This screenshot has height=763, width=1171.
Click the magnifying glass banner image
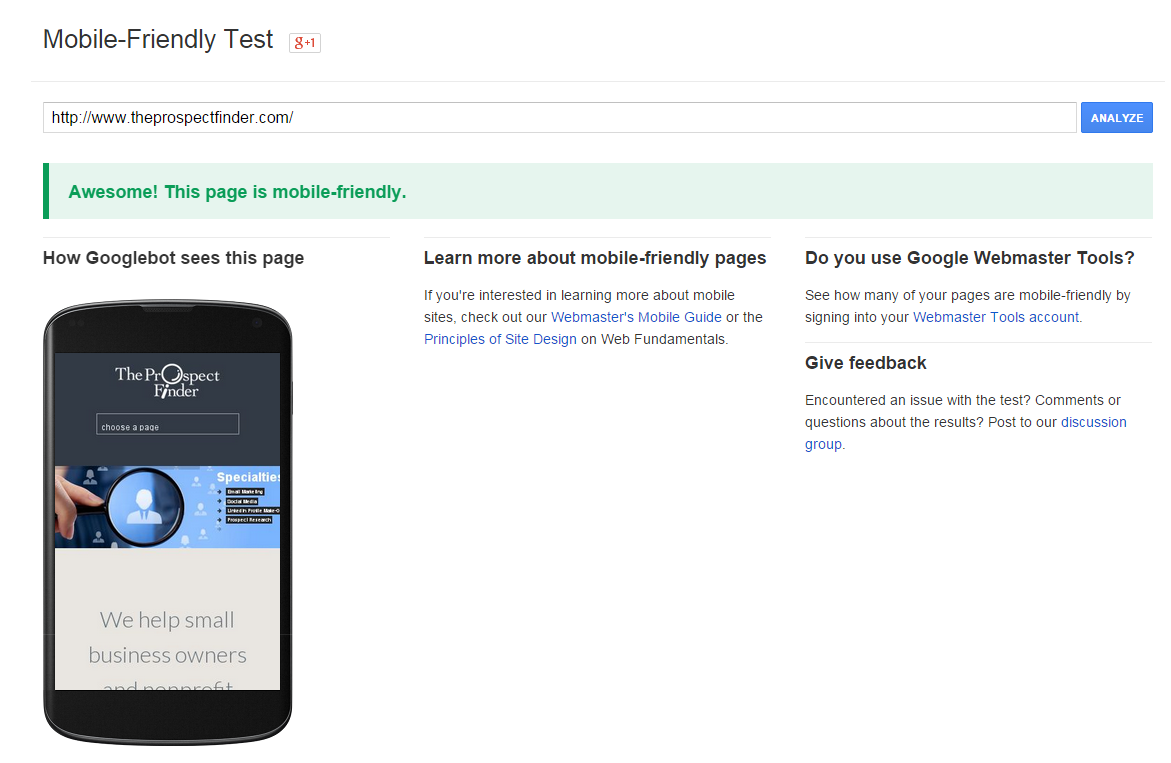pyautogui.click(x=167, y=507)
